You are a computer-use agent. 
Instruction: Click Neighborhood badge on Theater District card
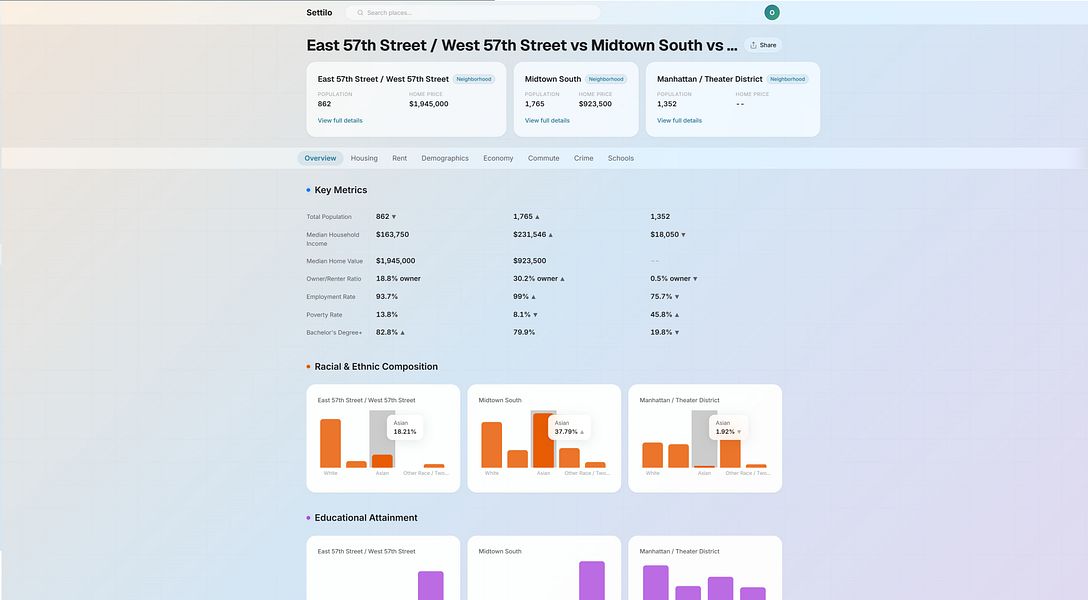(788, 79)
